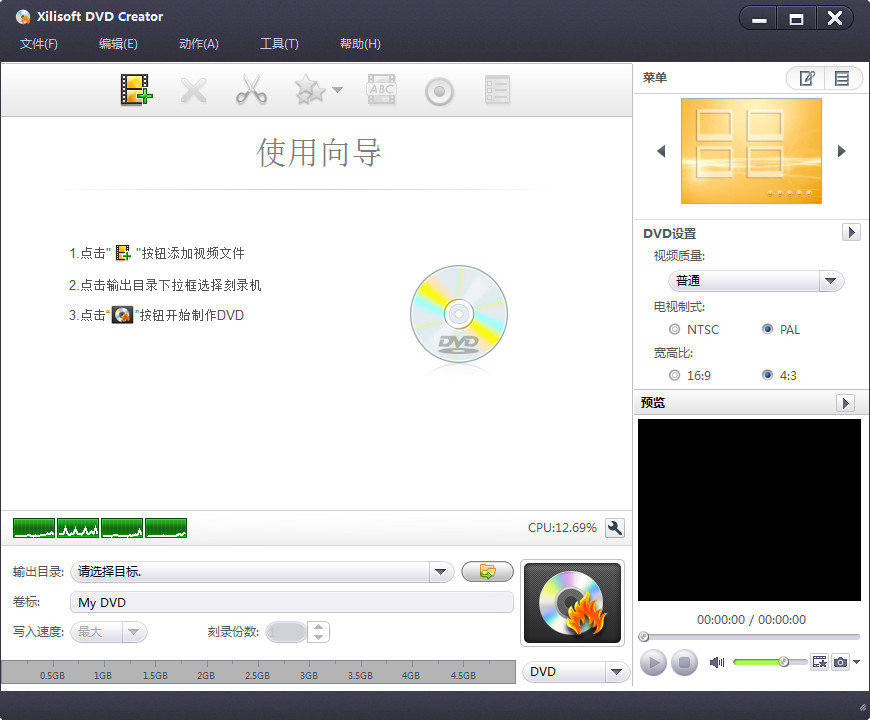Click the 刻录份数 number field
870x720 pixels.
[x=286, y=632]
